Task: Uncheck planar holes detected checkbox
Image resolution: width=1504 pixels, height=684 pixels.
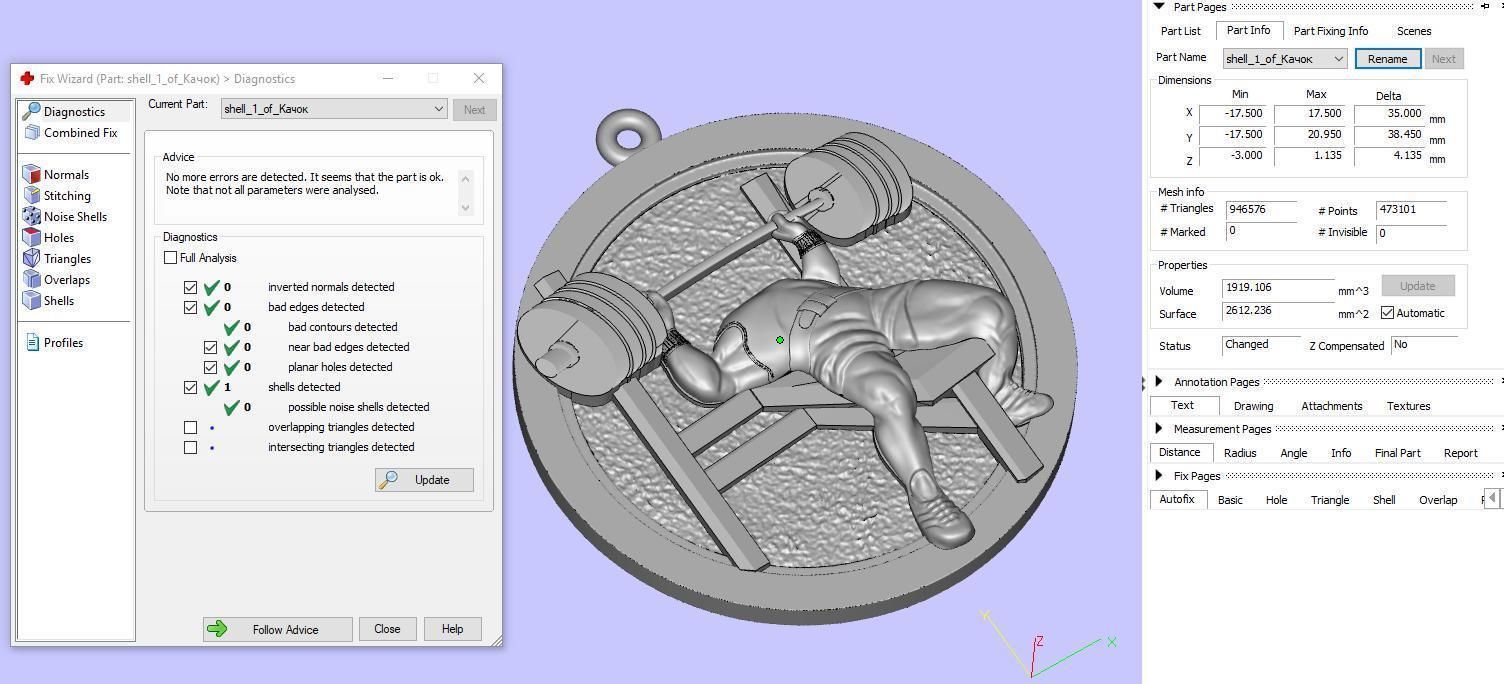Action: 210,367
